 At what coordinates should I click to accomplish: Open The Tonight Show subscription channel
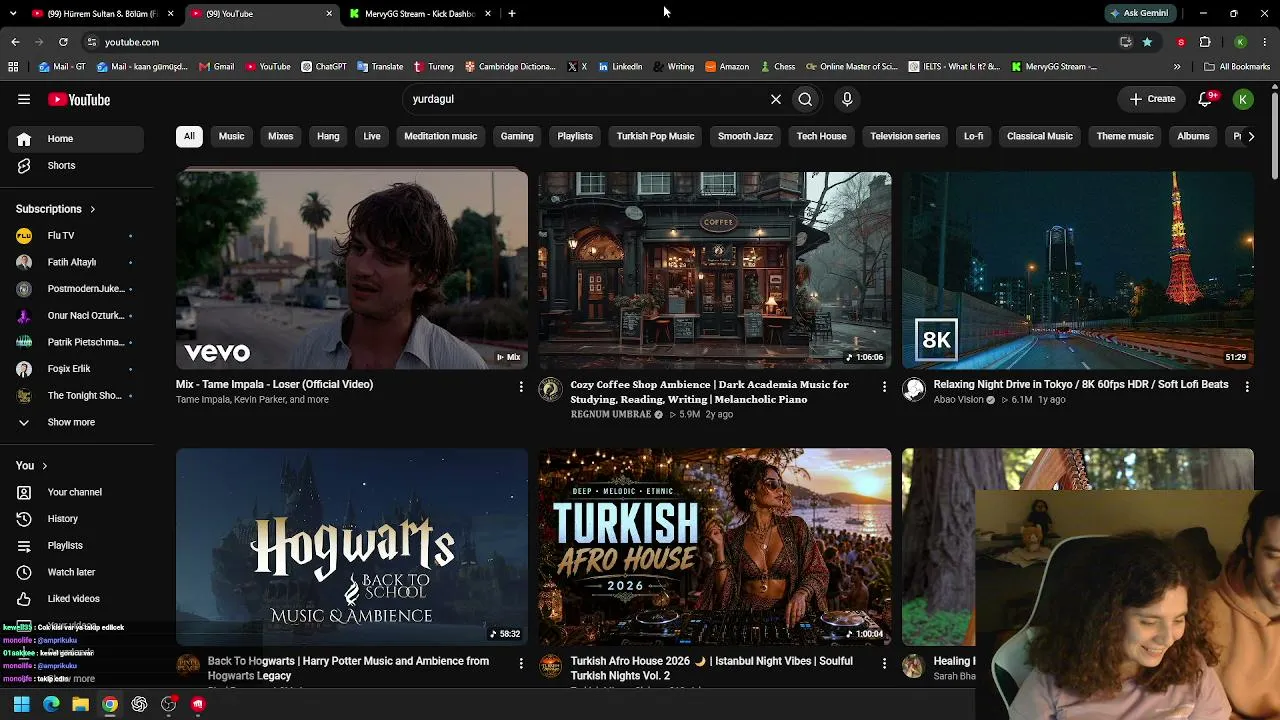point(77,395)
